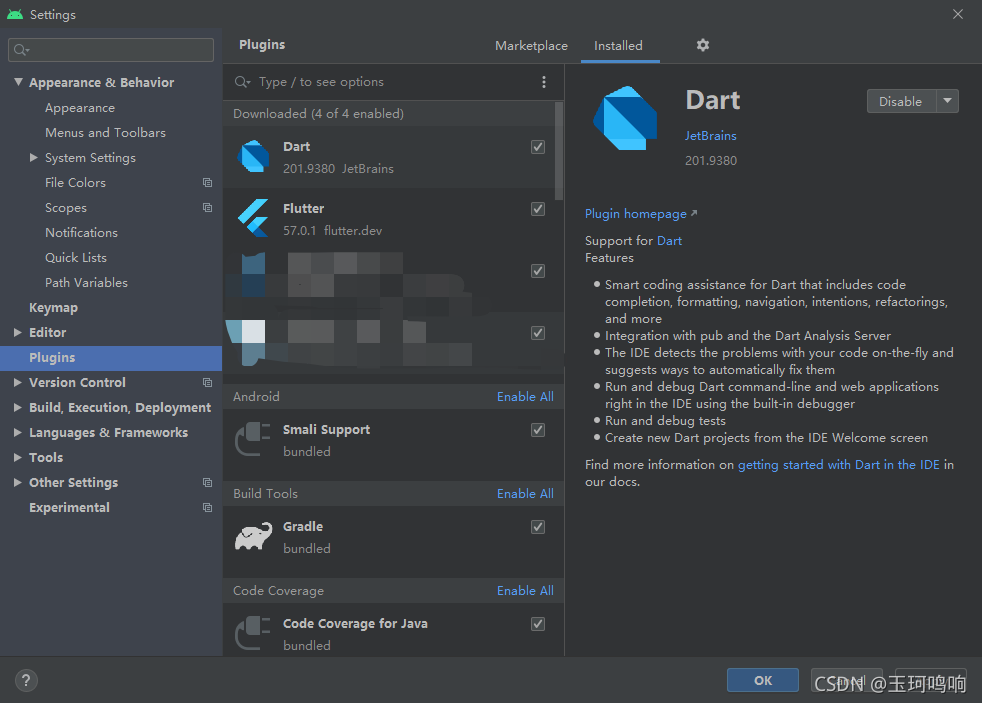Viewport: 982px width, 703px height.
Task: Toggle the third downloaded plugin checkbox
Action: [x=537, y=271]
